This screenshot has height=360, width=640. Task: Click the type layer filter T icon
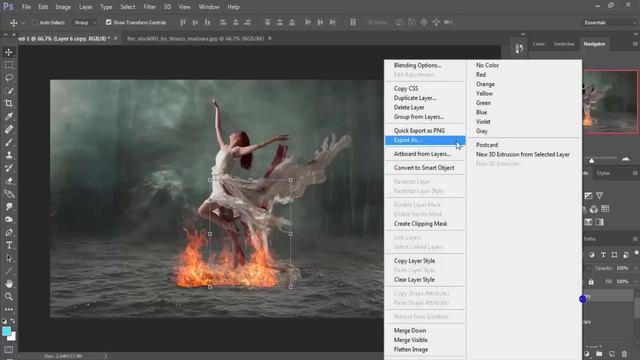(x=603, y=255)
